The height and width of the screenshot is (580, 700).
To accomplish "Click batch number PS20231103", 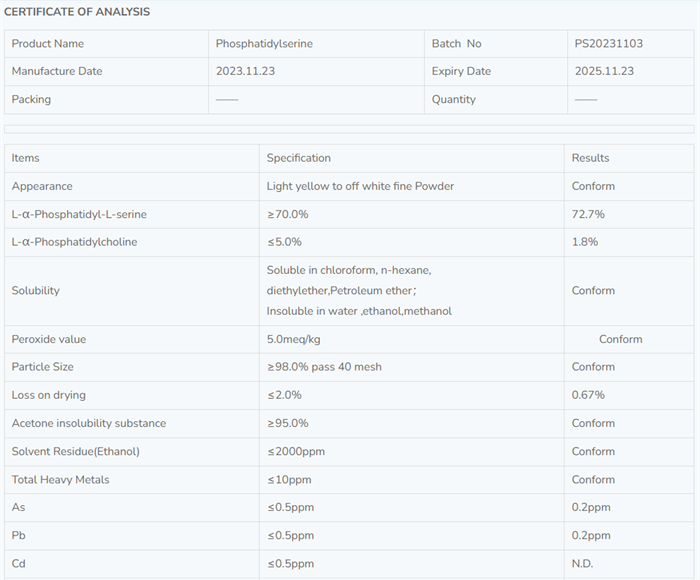I will click(610, 44).
